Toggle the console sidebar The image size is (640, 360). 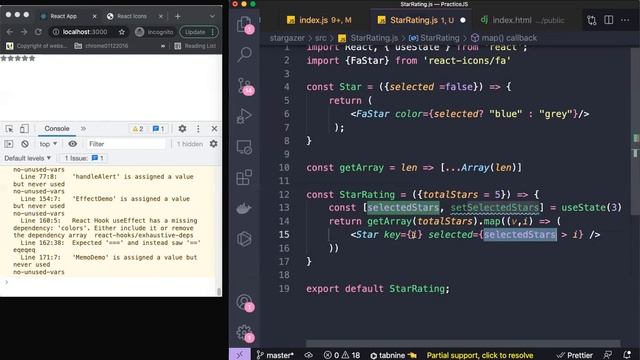9,144
